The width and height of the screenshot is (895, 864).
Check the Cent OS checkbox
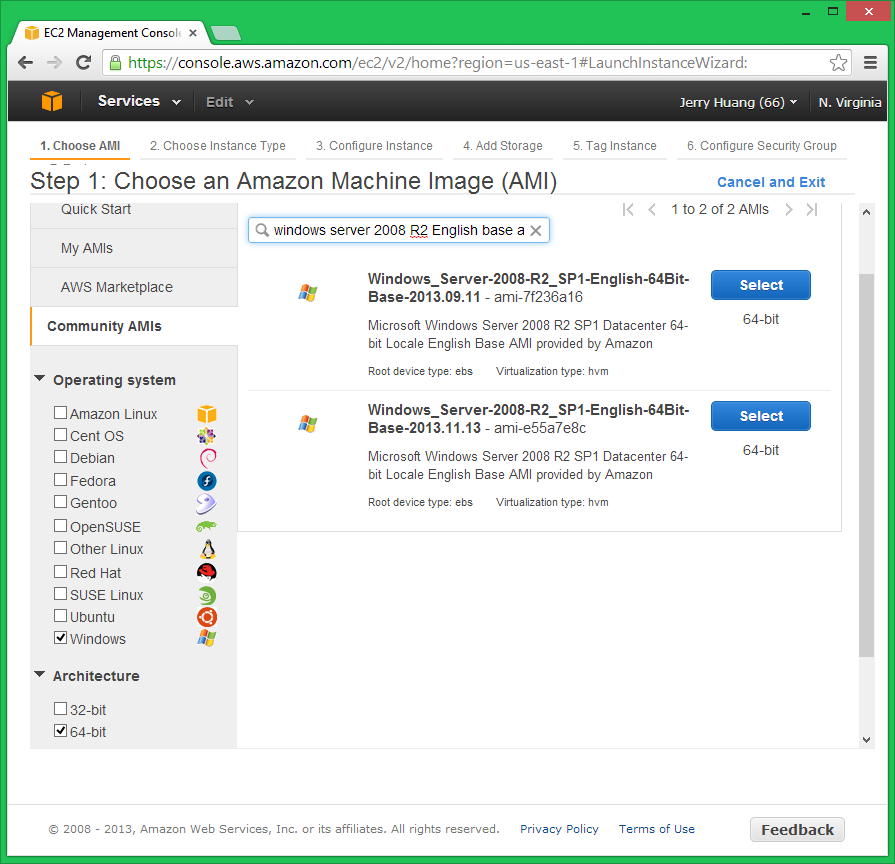pyautogui.click(x=61, y=435)
